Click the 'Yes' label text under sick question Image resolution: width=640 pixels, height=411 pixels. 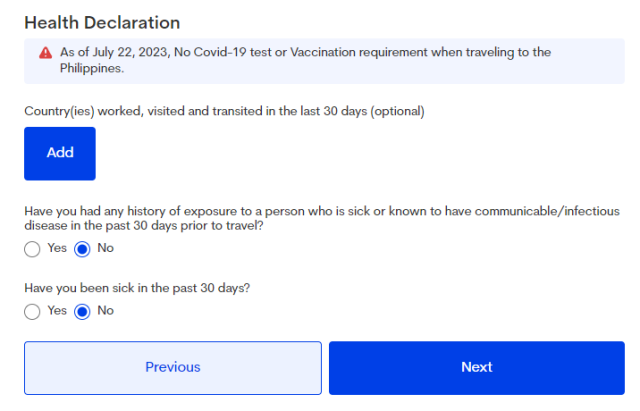tap(57, 310)
